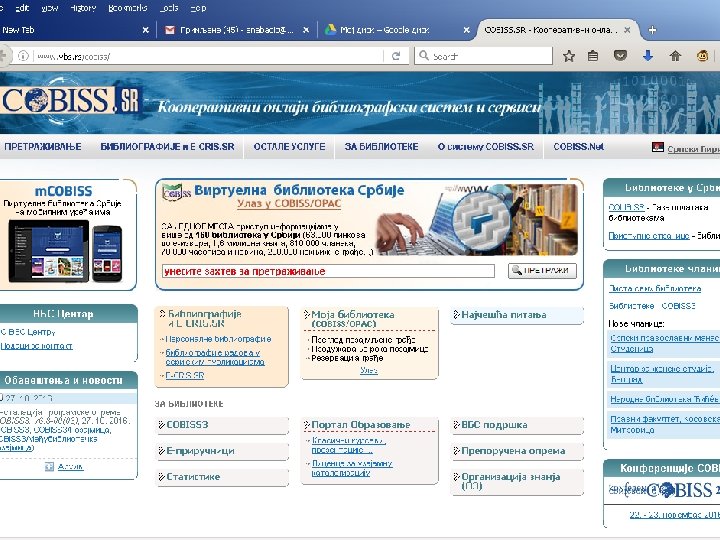Bookmark this page with the star icon
720x540 pixels.
pyautogui.click(x=569, y=56)
